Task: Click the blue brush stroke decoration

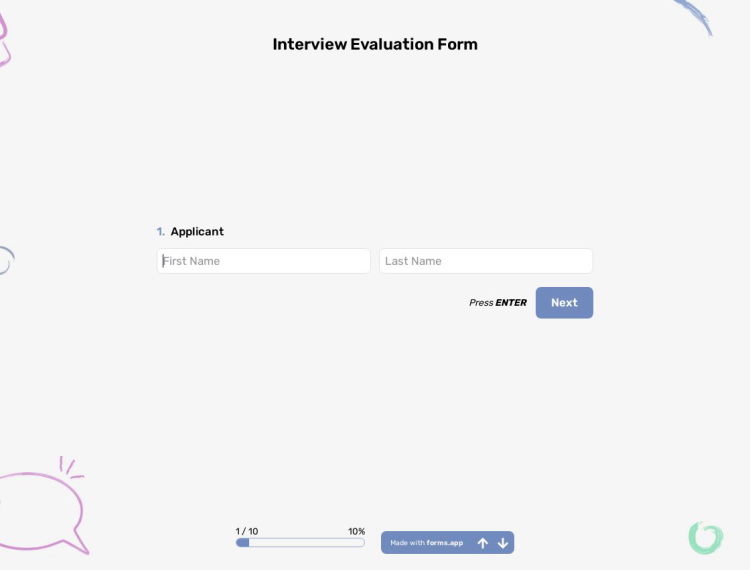Action: point(696,16)
